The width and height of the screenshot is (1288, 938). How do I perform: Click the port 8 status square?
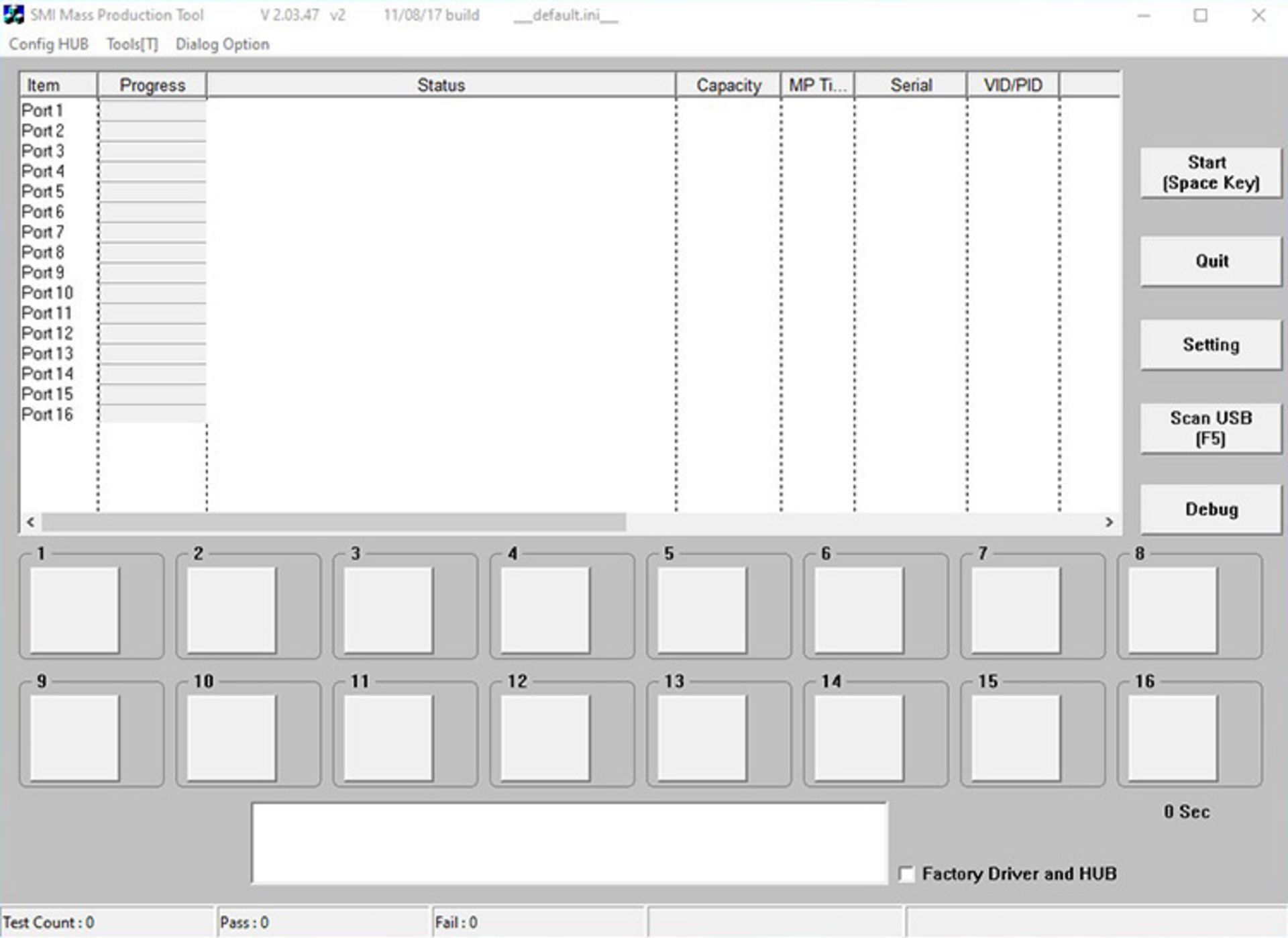pyautogui.click(x=1172, y=609)
